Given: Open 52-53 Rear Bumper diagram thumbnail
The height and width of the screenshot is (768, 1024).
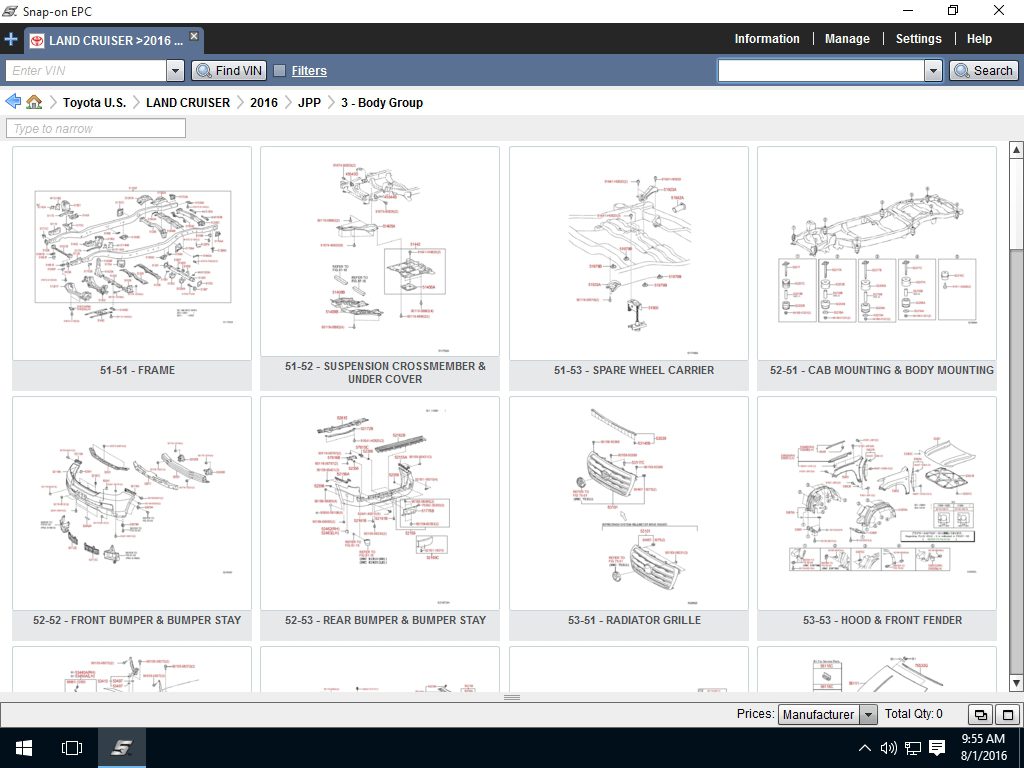Looking at the screenshot, I should click(380, 504).
